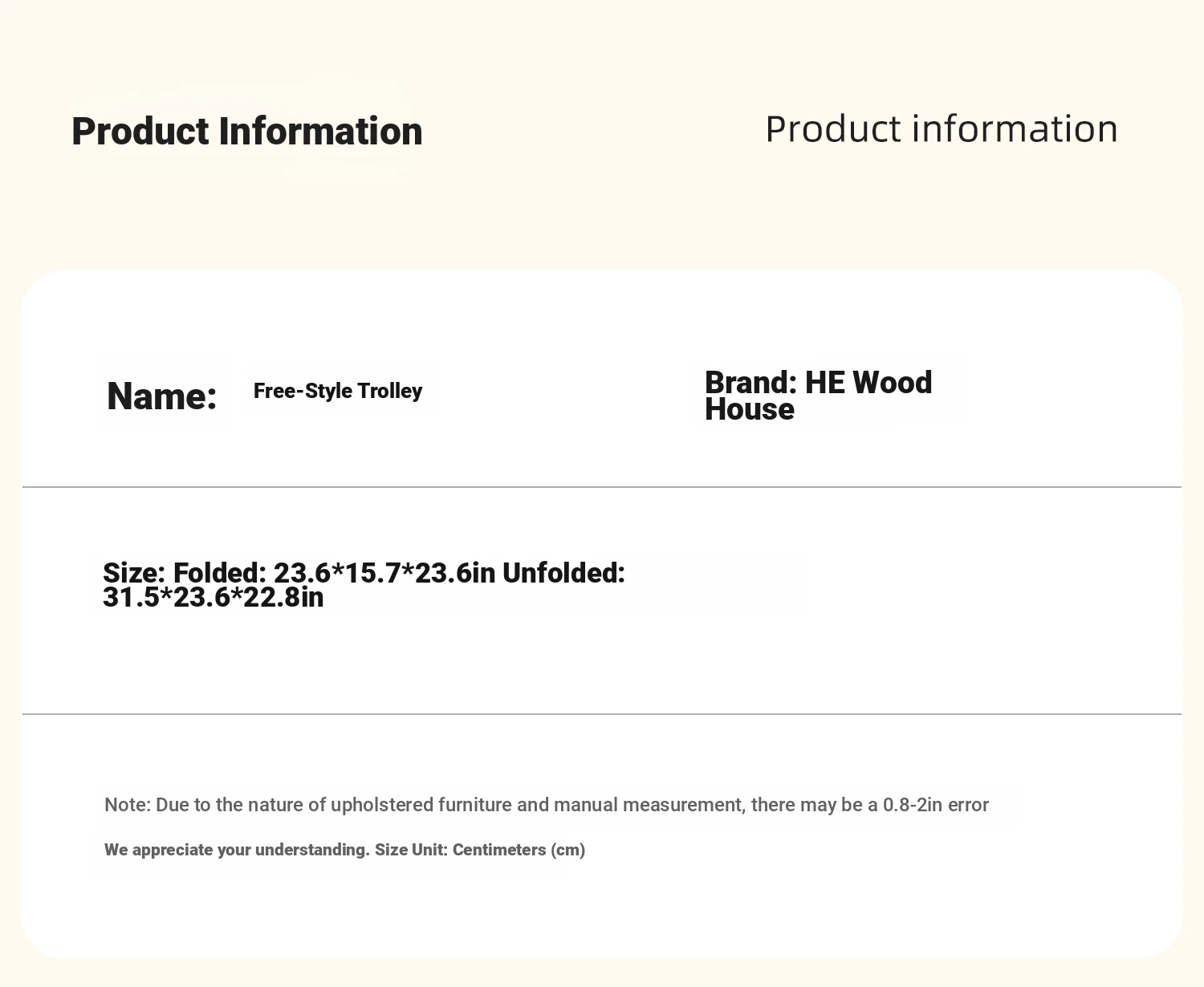This screenshot has width=1204, height=987.
Task: Click the "Note:" word in disclaimer
Action: 128,805
